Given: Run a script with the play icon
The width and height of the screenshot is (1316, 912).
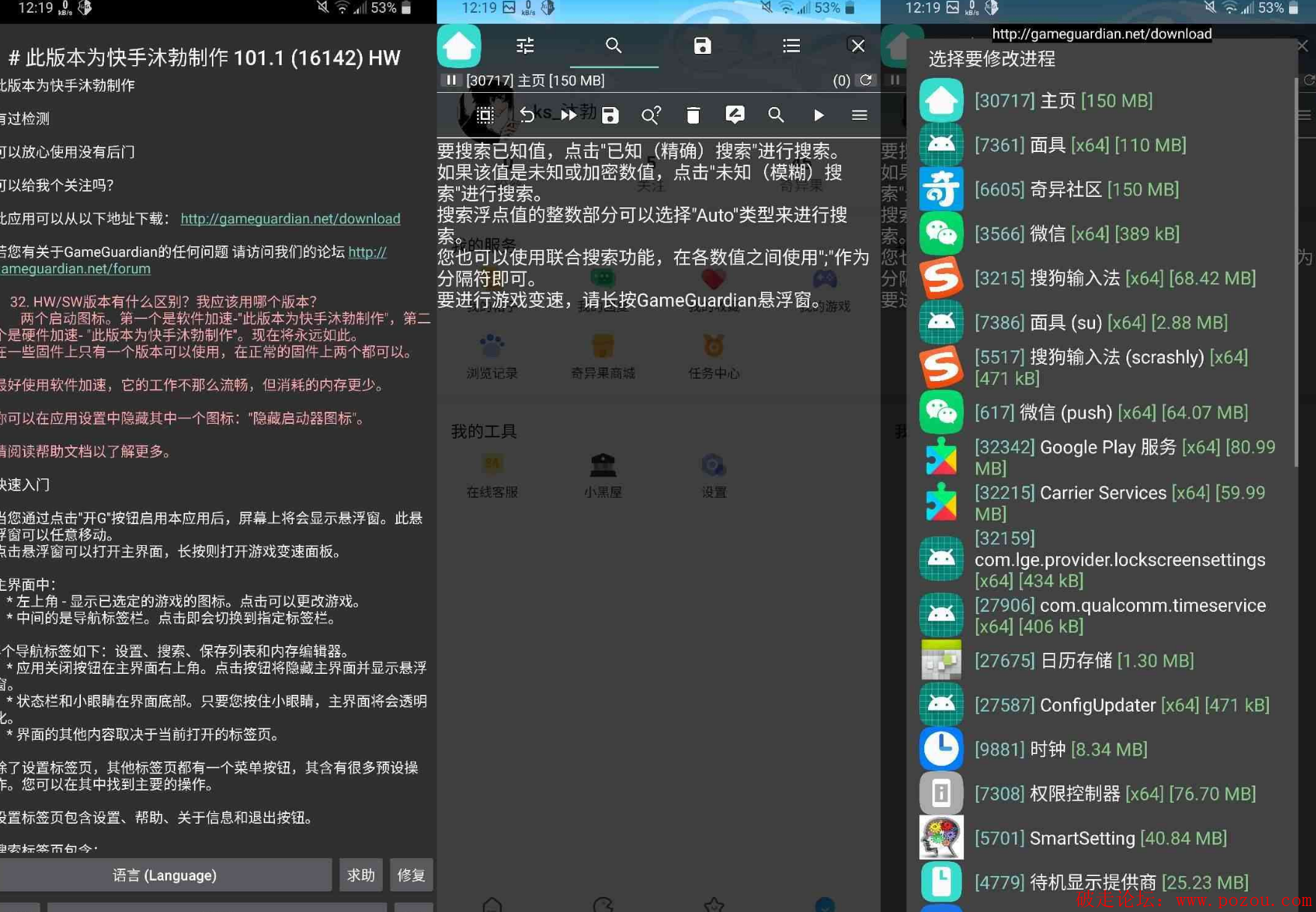Looking at the screenshot, I should (819, 115).
